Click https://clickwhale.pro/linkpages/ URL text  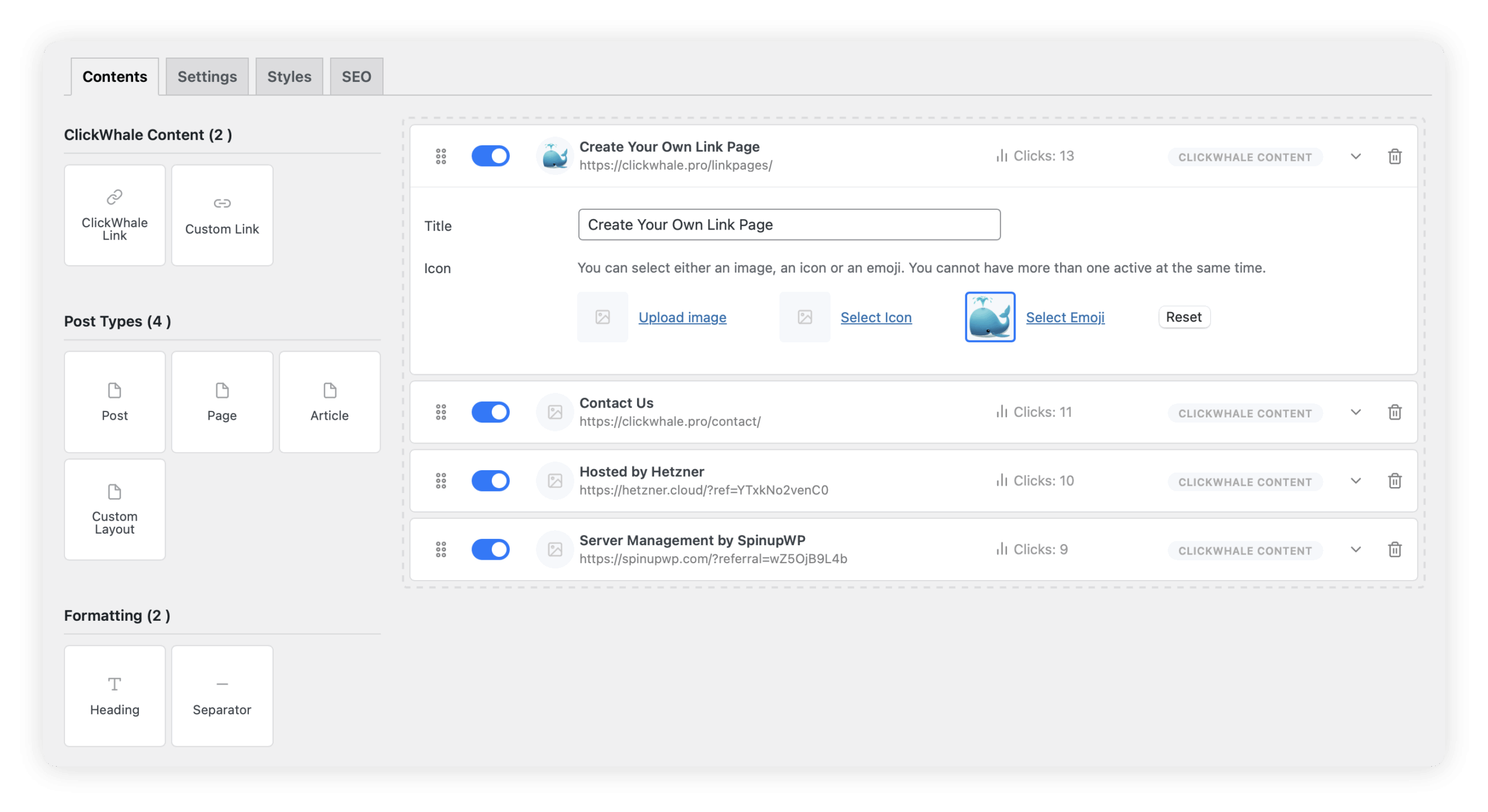tap(675, 165)
